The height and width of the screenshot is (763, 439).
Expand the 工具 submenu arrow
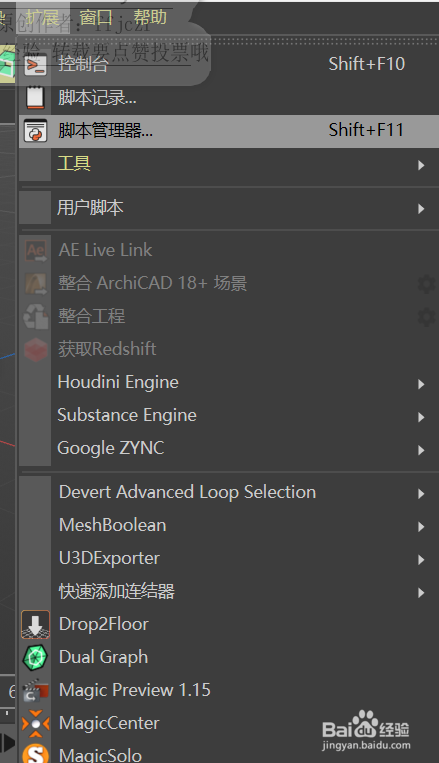421,165
